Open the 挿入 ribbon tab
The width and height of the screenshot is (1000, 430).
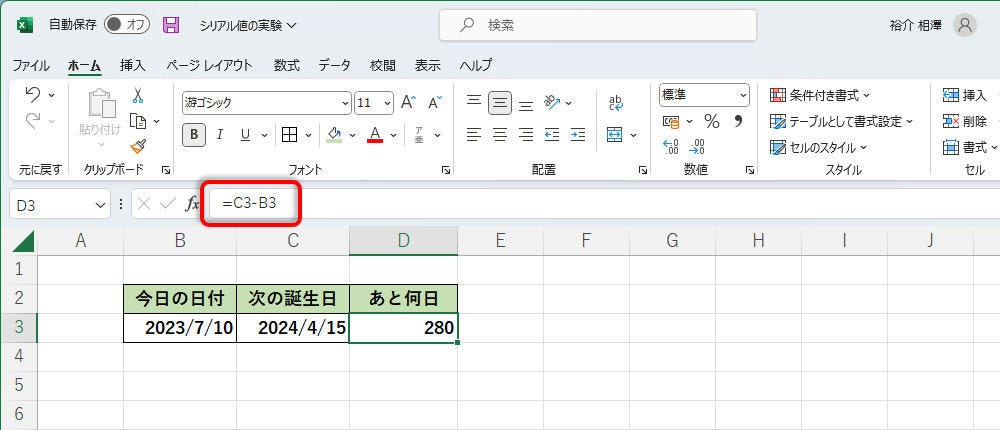[132, 65]
